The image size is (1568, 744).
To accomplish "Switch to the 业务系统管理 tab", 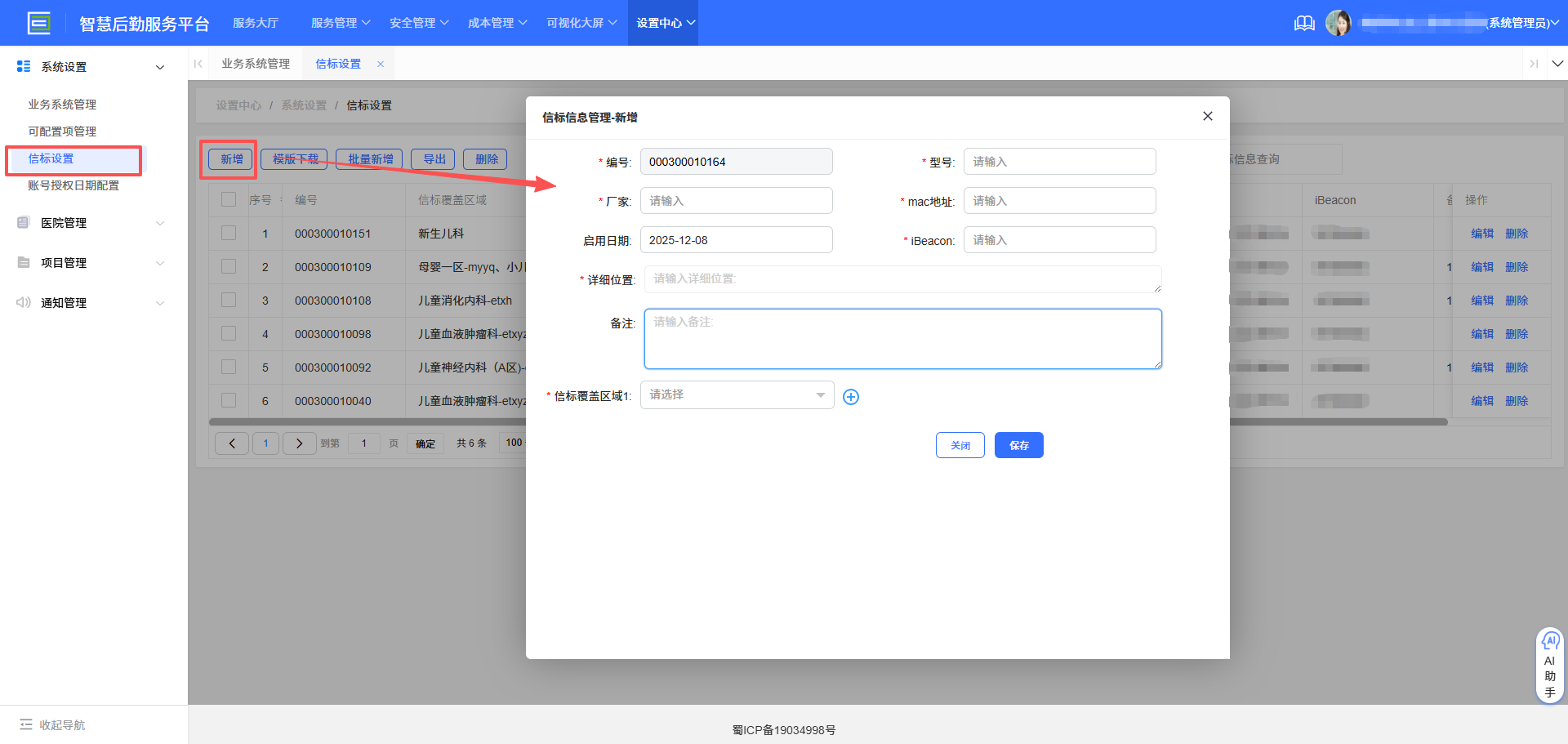I will point(256,63).
